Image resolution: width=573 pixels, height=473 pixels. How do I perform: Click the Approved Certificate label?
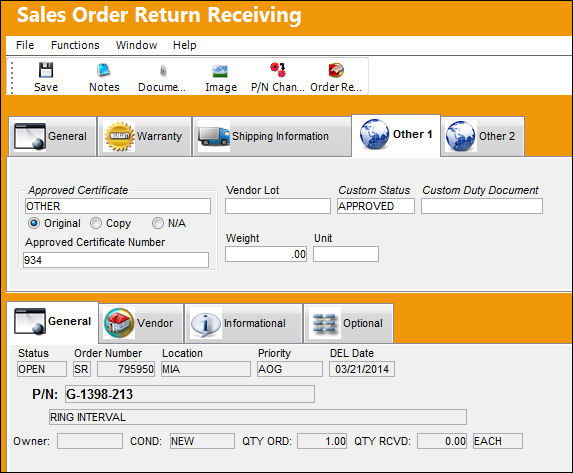coord(78,190)
